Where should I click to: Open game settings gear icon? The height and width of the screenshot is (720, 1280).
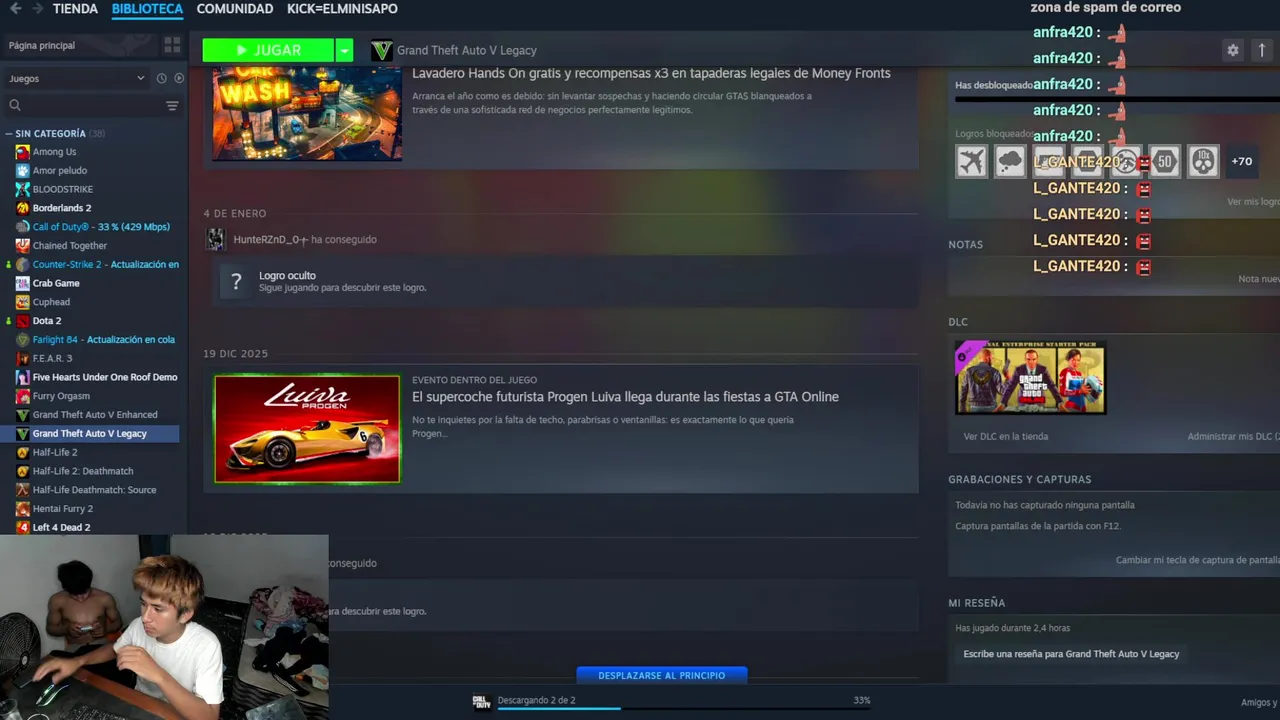[1233, 50]
